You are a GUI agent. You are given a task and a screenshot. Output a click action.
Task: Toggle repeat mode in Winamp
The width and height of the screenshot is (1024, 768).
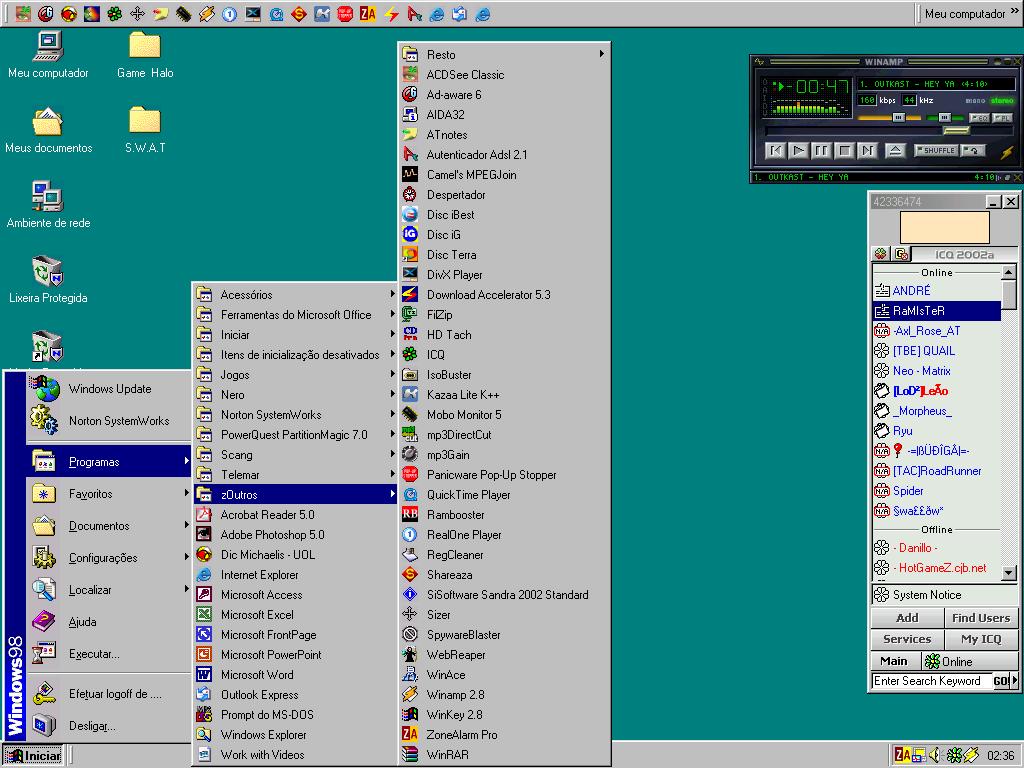click(972, 150)
